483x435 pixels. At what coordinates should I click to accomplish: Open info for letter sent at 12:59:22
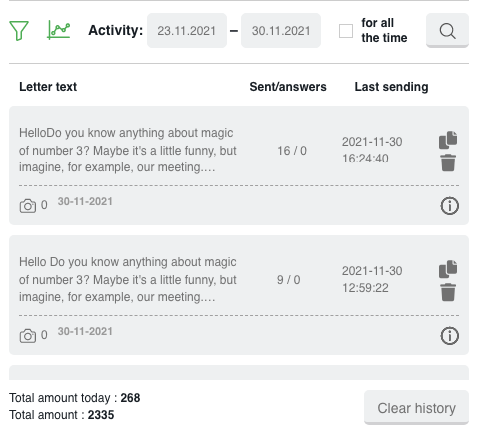[449, 335]
